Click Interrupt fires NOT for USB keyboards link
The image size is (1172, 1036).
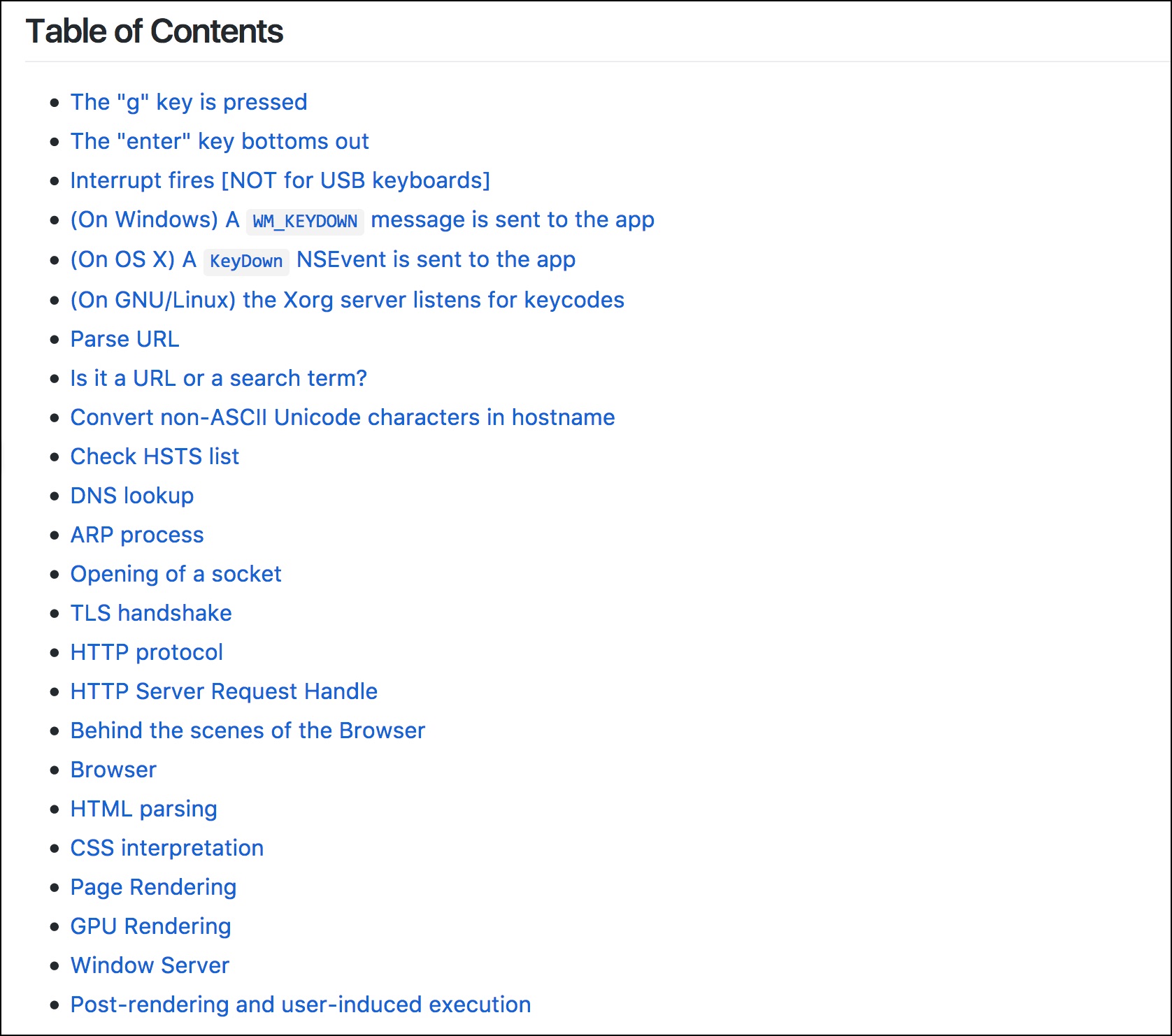coord(280,180)
